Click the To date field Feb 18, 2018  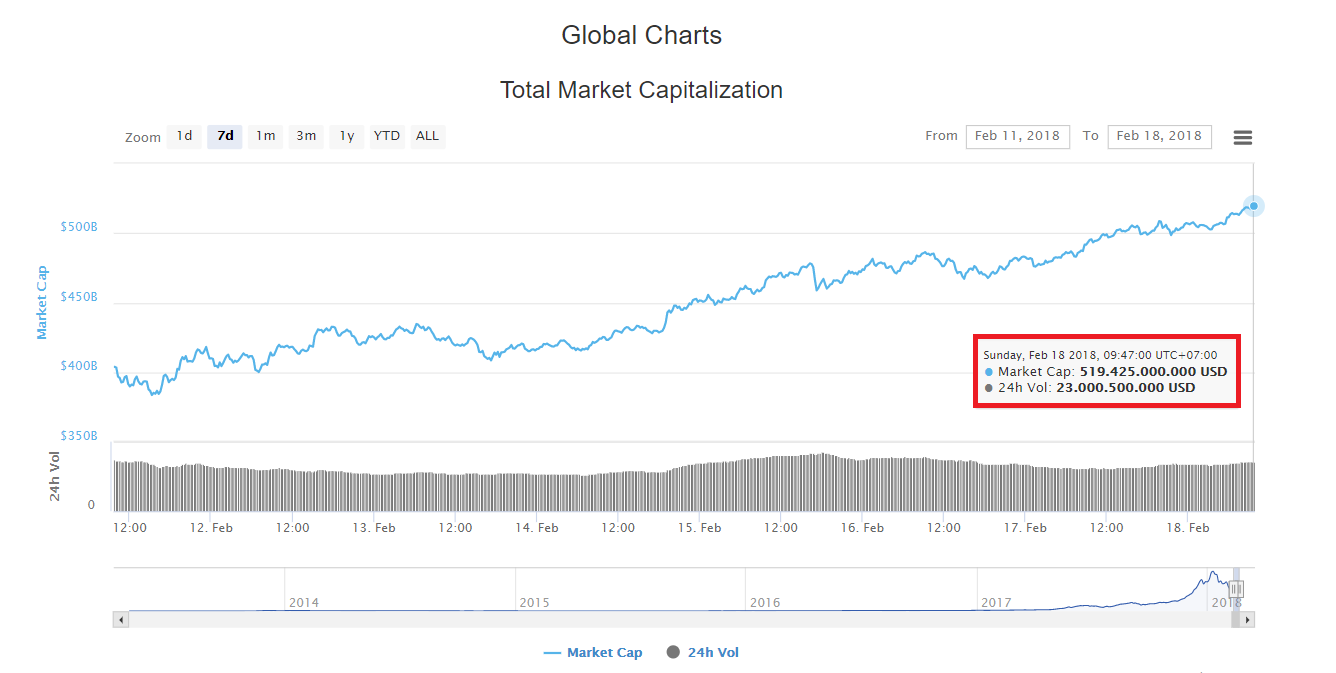(x=1159, y=136)
